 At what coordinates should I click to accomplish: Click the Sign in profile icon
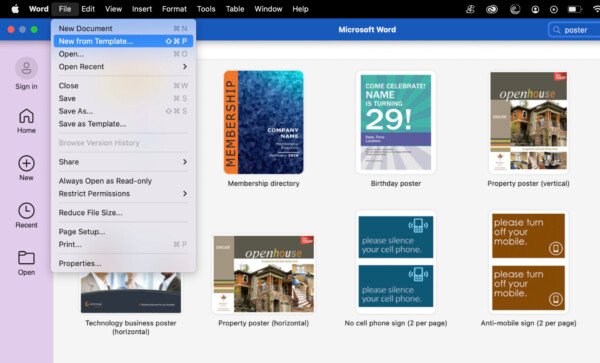tap(26, 68)
